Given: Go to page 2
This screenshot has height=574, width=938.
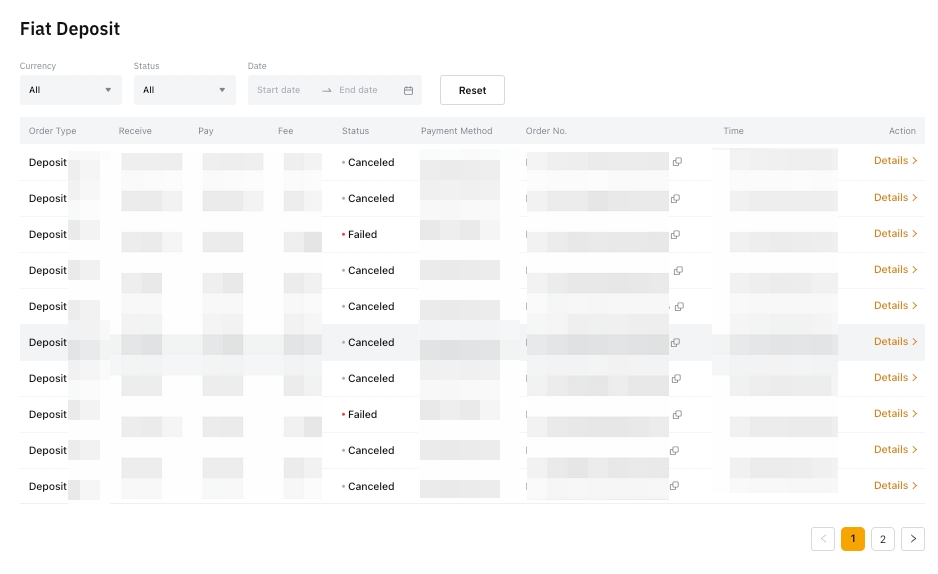Looking at the screenshot, I should pyautogui.click(x=882, y=540).
